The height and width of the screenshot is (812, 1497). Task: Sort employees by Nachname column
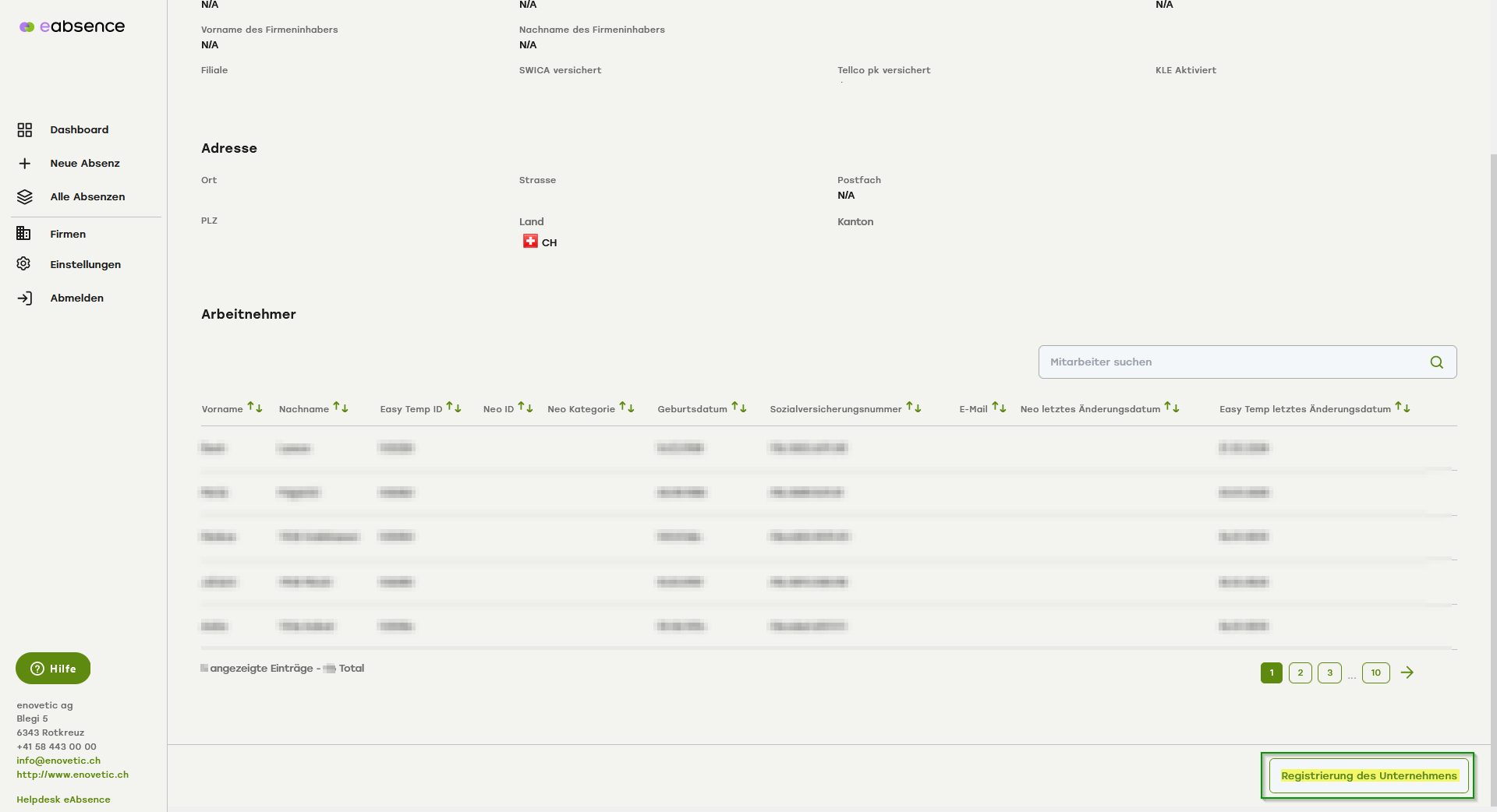tap(340, 408)
